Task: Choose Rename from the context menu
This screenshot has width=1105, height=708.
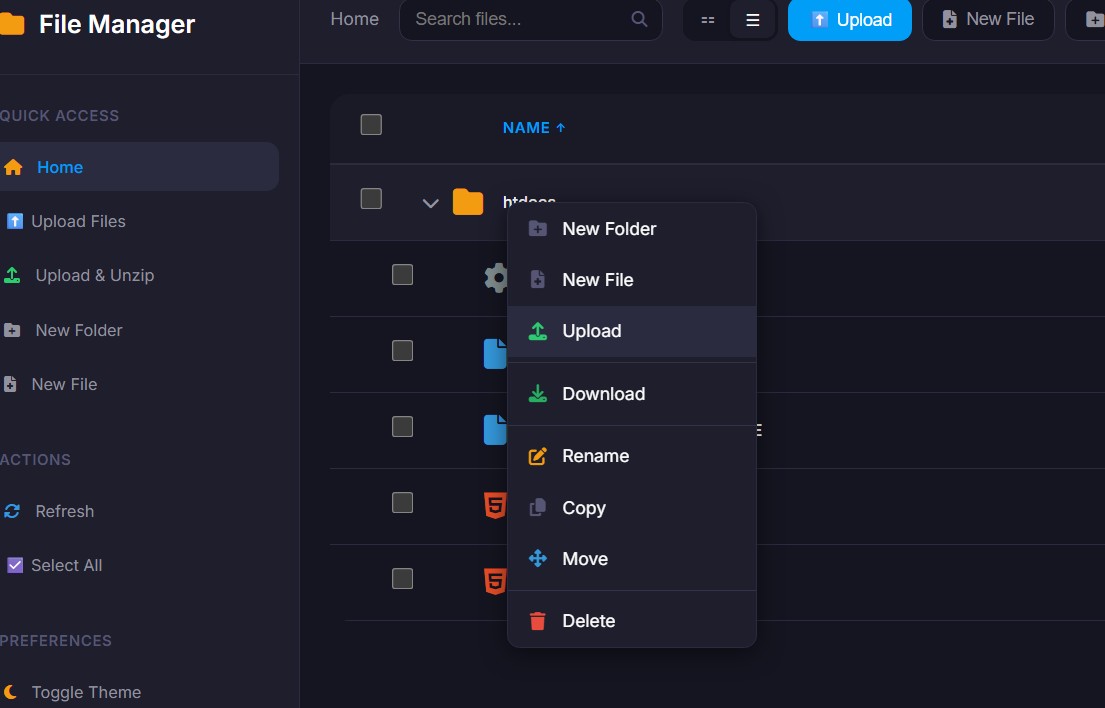Action: [594, 456]
